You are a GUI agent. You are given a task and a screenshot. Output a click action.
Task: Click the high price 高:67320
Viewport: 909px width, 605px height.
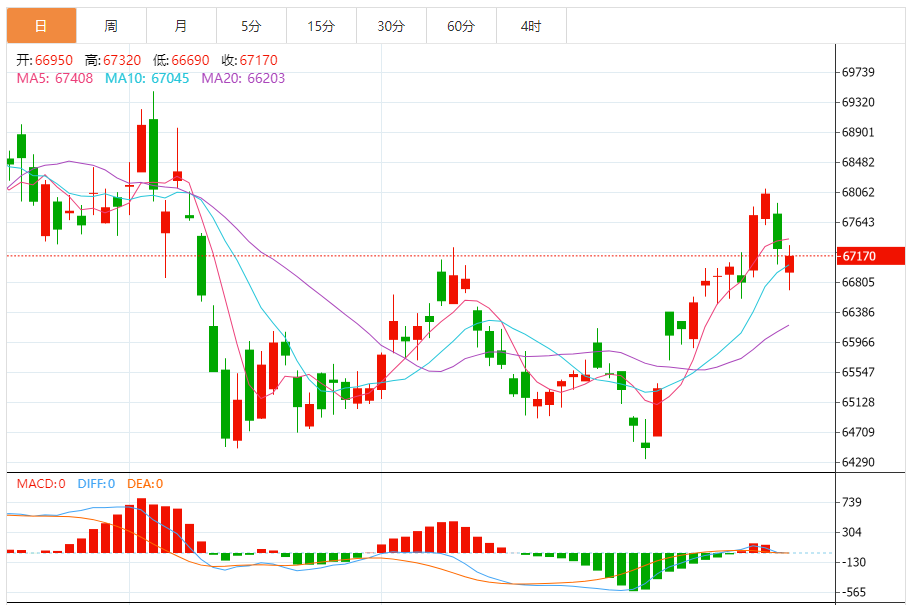click(113, 60)
